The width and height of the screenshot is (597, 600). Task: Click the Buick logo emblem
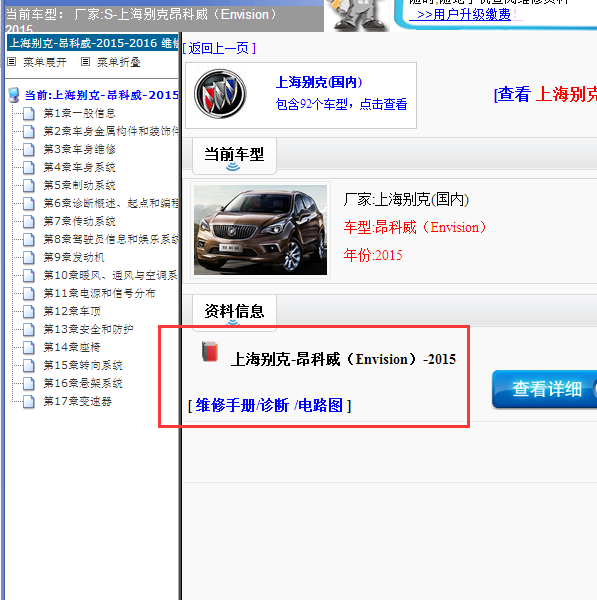click(220, 94)
